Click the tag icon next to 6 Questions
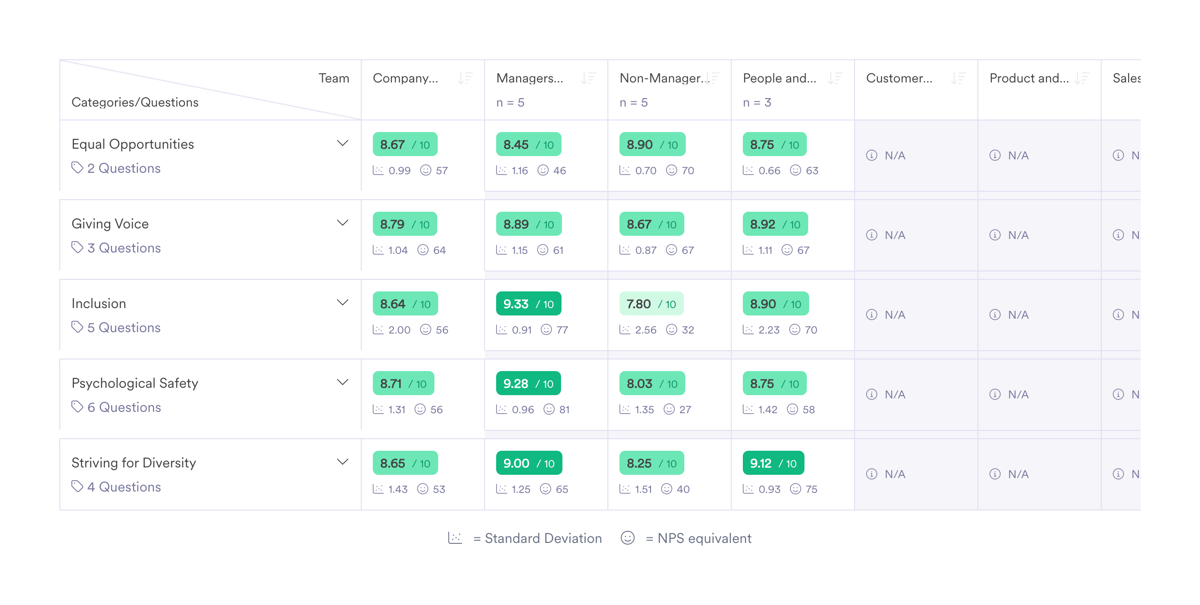Image resolution: width=1200 pixels, height=605 pixels. tap(77, 406)
